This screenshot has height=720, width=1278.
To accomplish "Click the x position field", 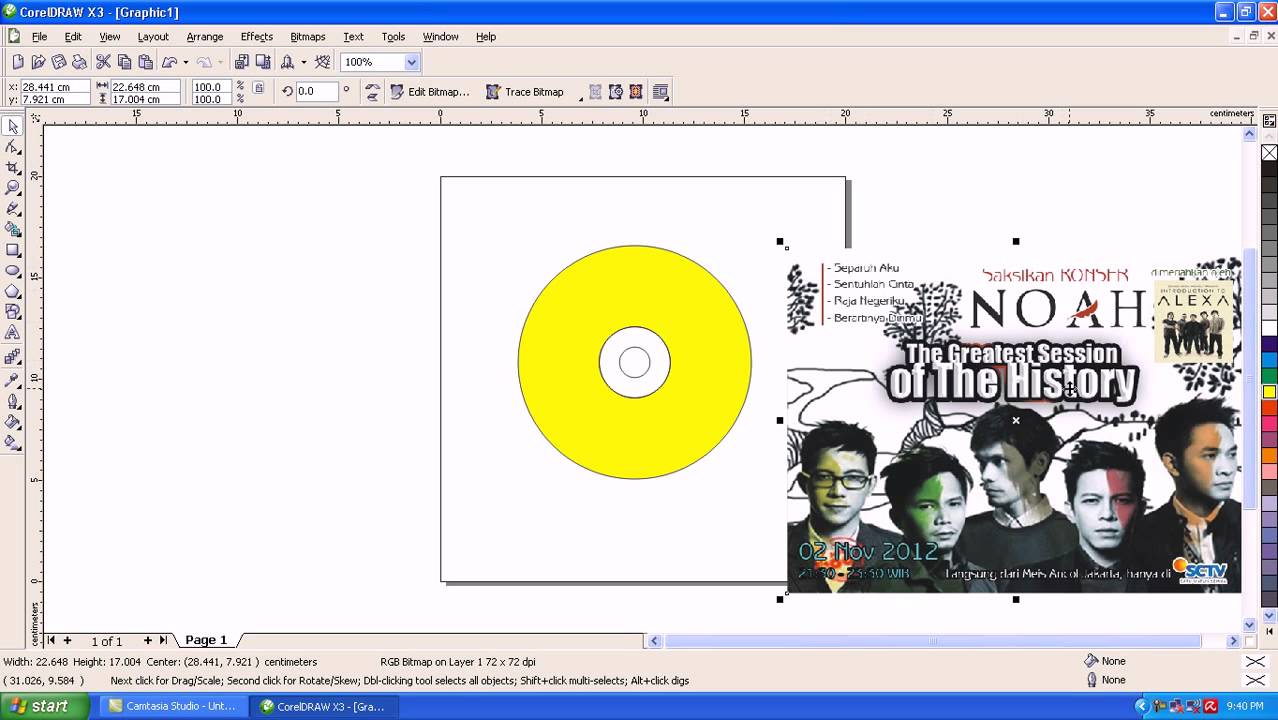I will point(55,87).
